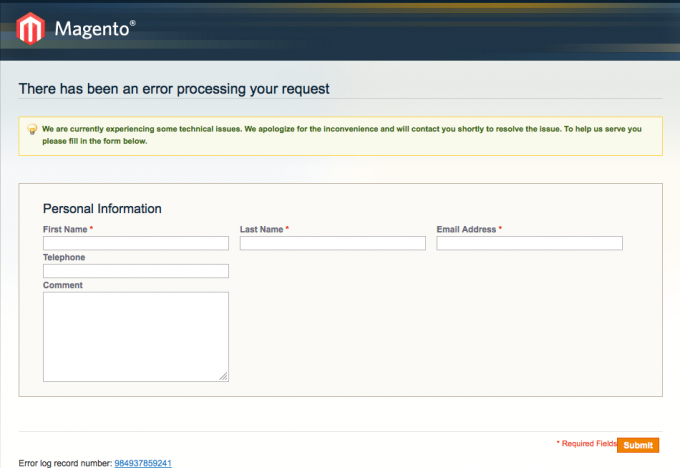Click the resize handle of the Comment box
The height and width of the screenshot is (468, 680).
point(223,376)
